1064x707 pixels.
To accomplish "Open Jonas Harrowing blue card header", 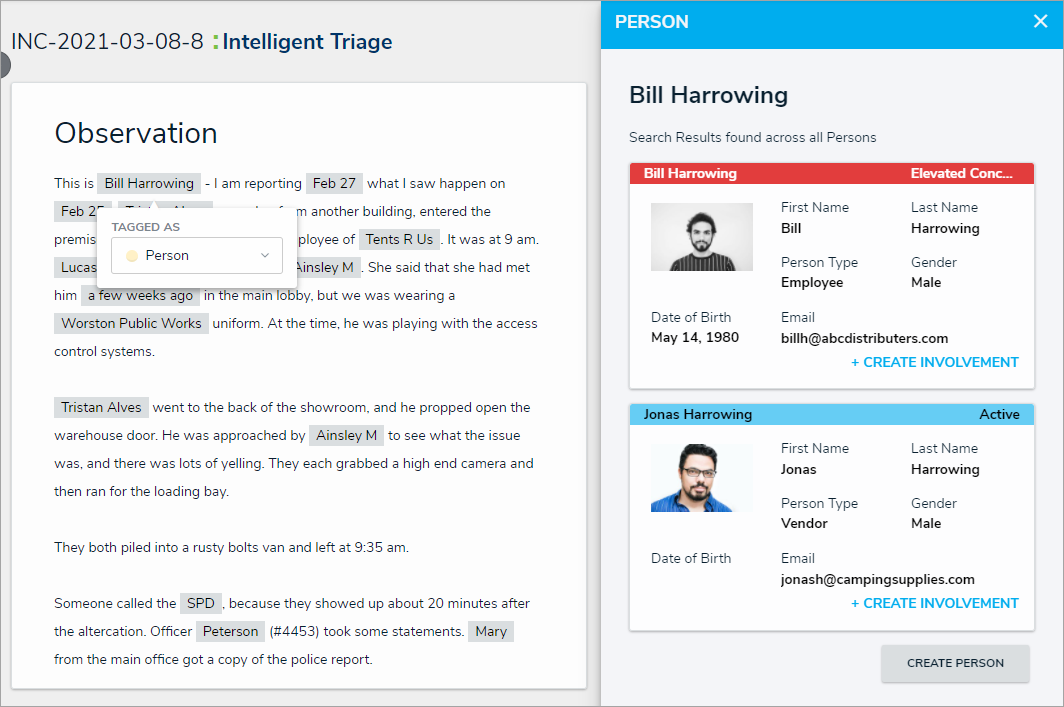I will (831, 415).
